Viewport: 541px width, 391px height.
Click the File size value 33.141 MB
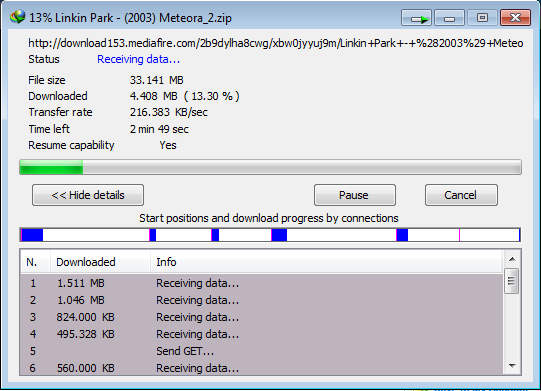click(x=157, y=80)
